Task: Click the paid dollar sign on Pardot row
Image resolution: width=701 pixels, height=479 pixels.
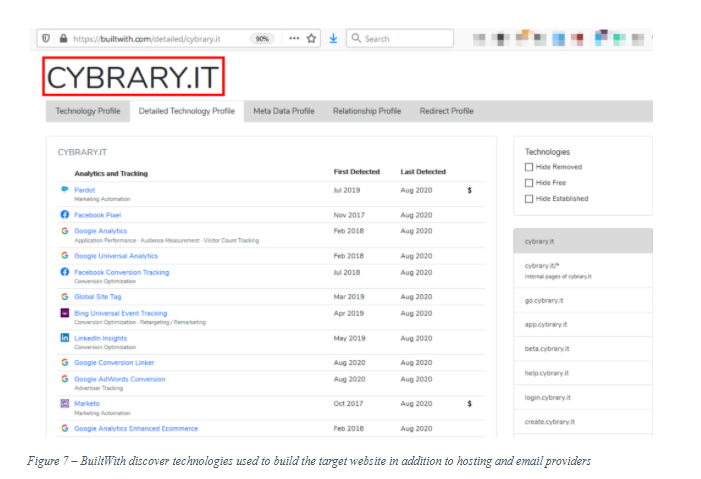Action: pyautogui.click(x=469, y=190)
